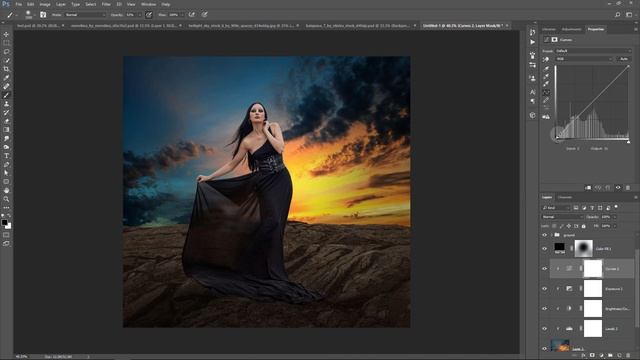This screenshot has width=640, height=360.
Task: Select the Rectangular Marquee tool
Action: point(6,43)
